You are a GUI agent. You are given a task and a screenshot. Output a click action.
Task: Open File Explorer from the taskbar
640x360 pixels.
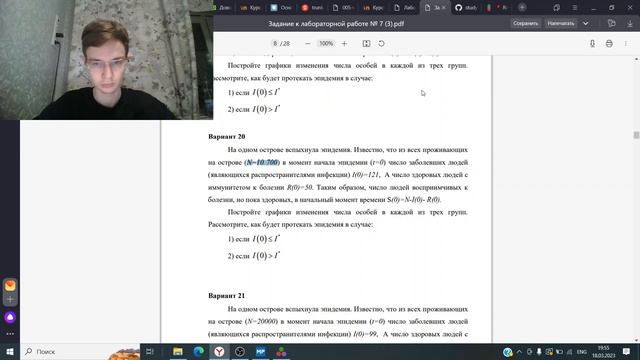(178, 351)
